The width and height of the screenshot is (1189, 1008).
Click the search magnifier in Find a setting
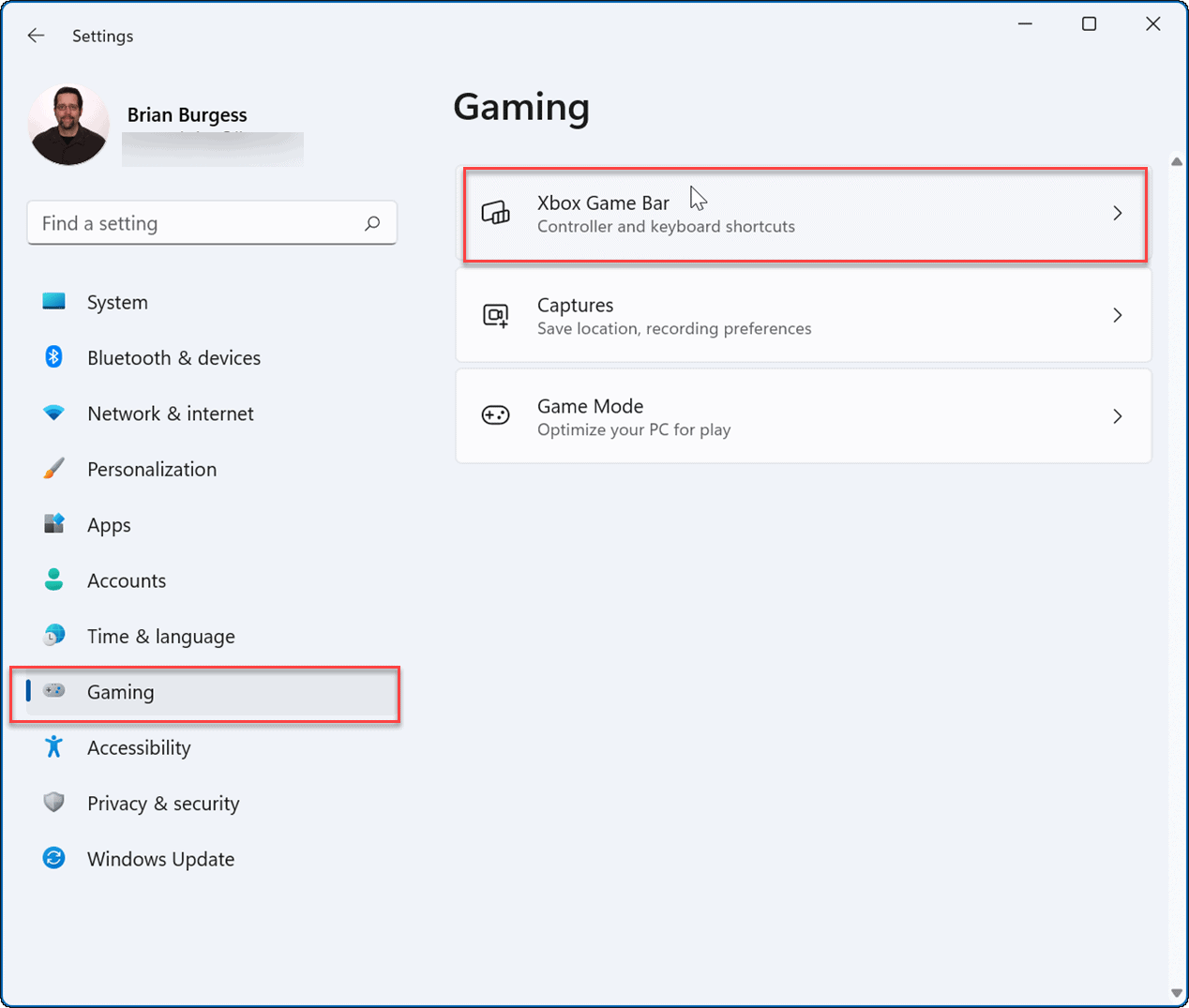(x=372, y=222)
